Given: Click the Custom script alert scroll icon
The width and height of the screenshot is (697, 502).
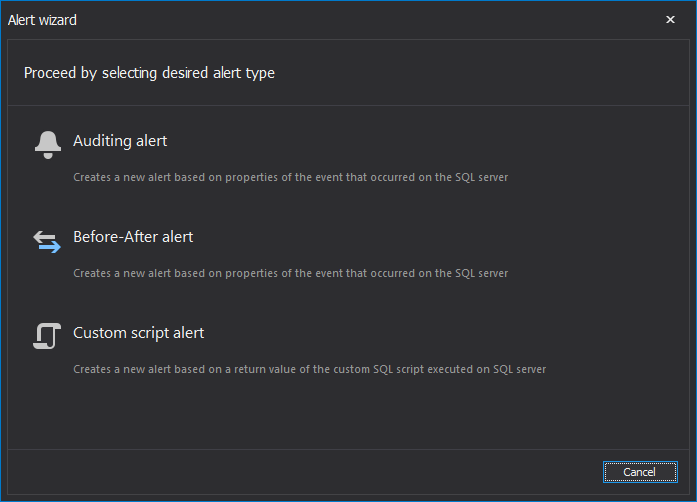Looking at the screenshot, I should [47, 336].
